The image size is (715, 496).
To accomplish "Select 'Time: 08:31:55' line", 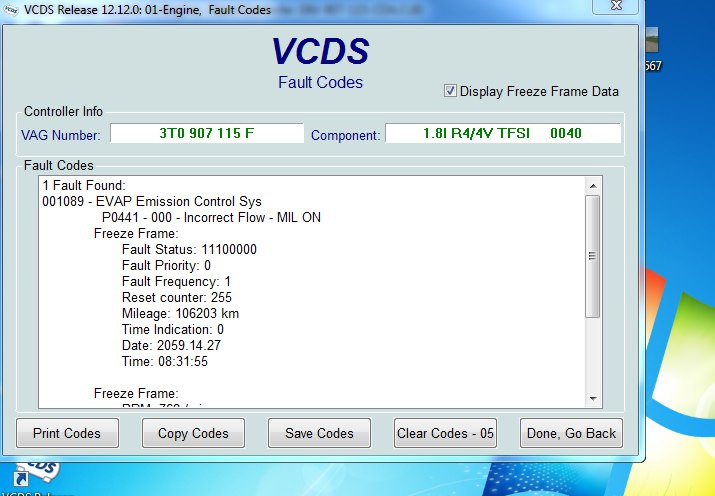I will [165, 361].
